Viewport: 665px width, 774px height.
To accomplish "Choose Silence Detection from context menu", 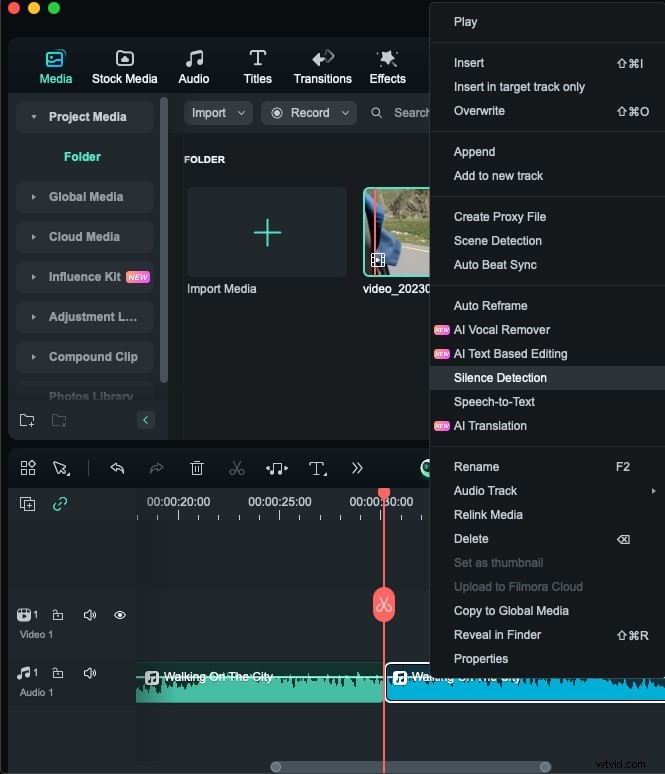I will (x=500, y=378).
